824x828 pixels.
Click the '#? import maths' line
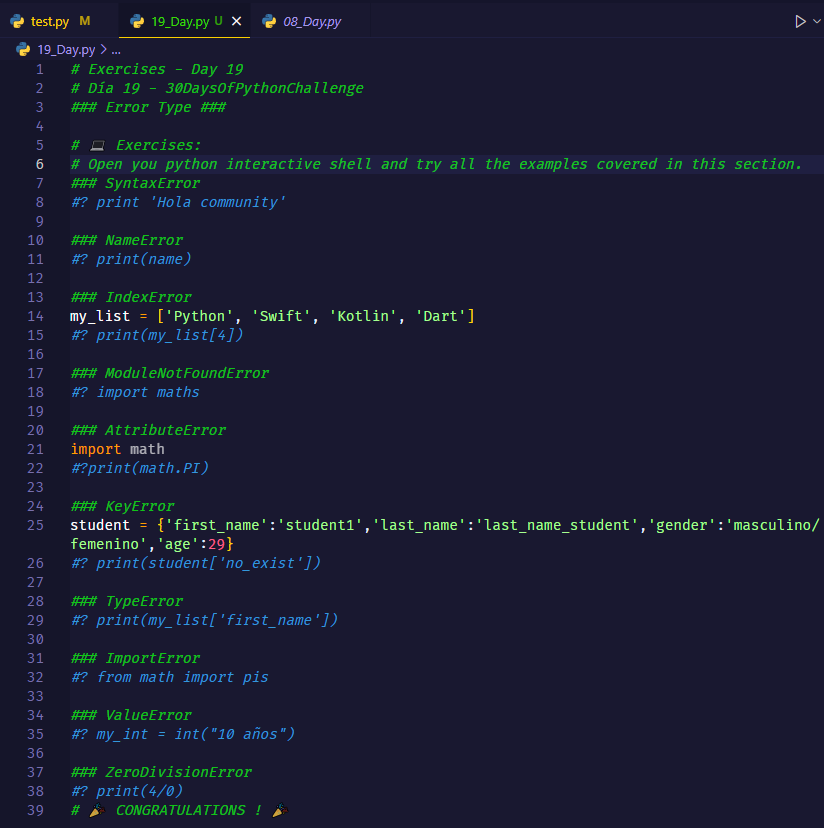tap(135, 392)
